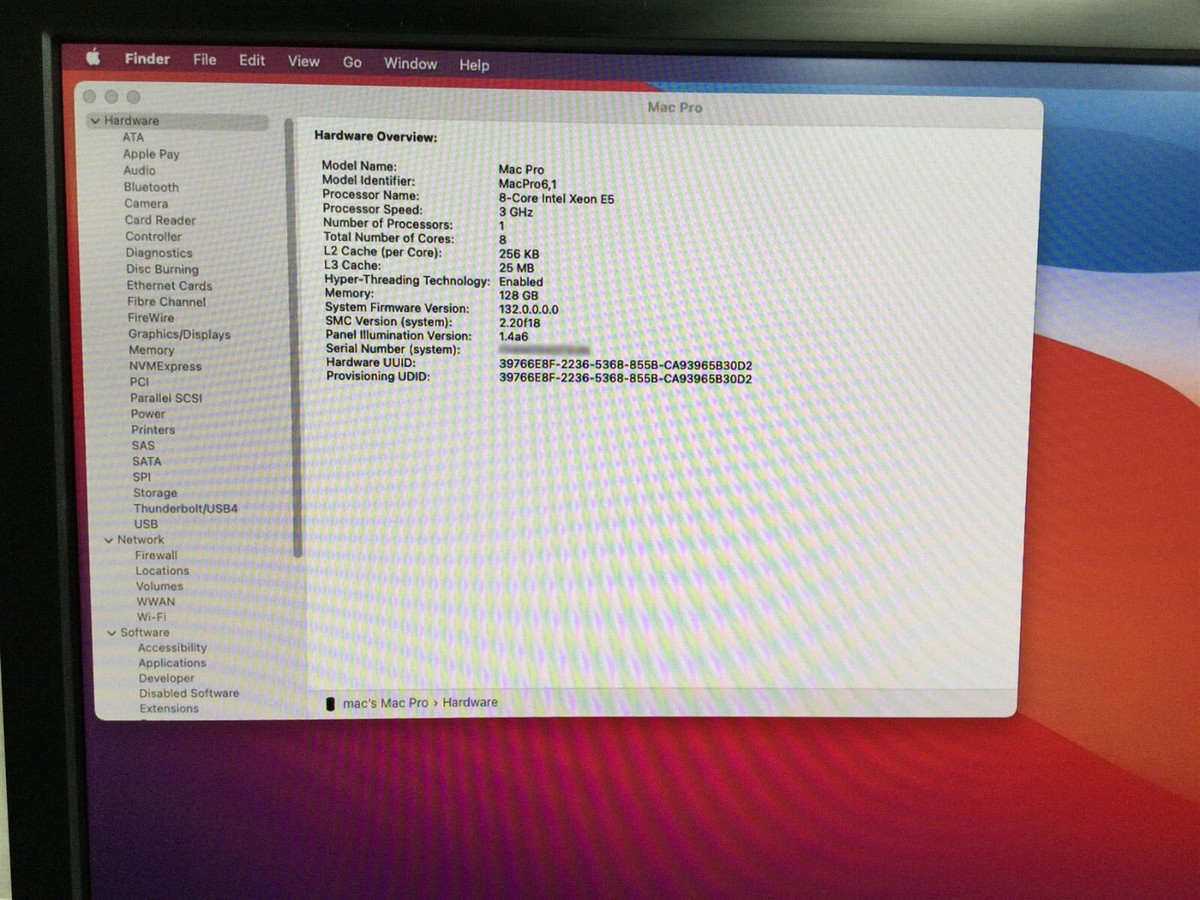The width and height of the screenshot is (1200, 900).
Task: Open the Apple menu
Action: [93, 57]
